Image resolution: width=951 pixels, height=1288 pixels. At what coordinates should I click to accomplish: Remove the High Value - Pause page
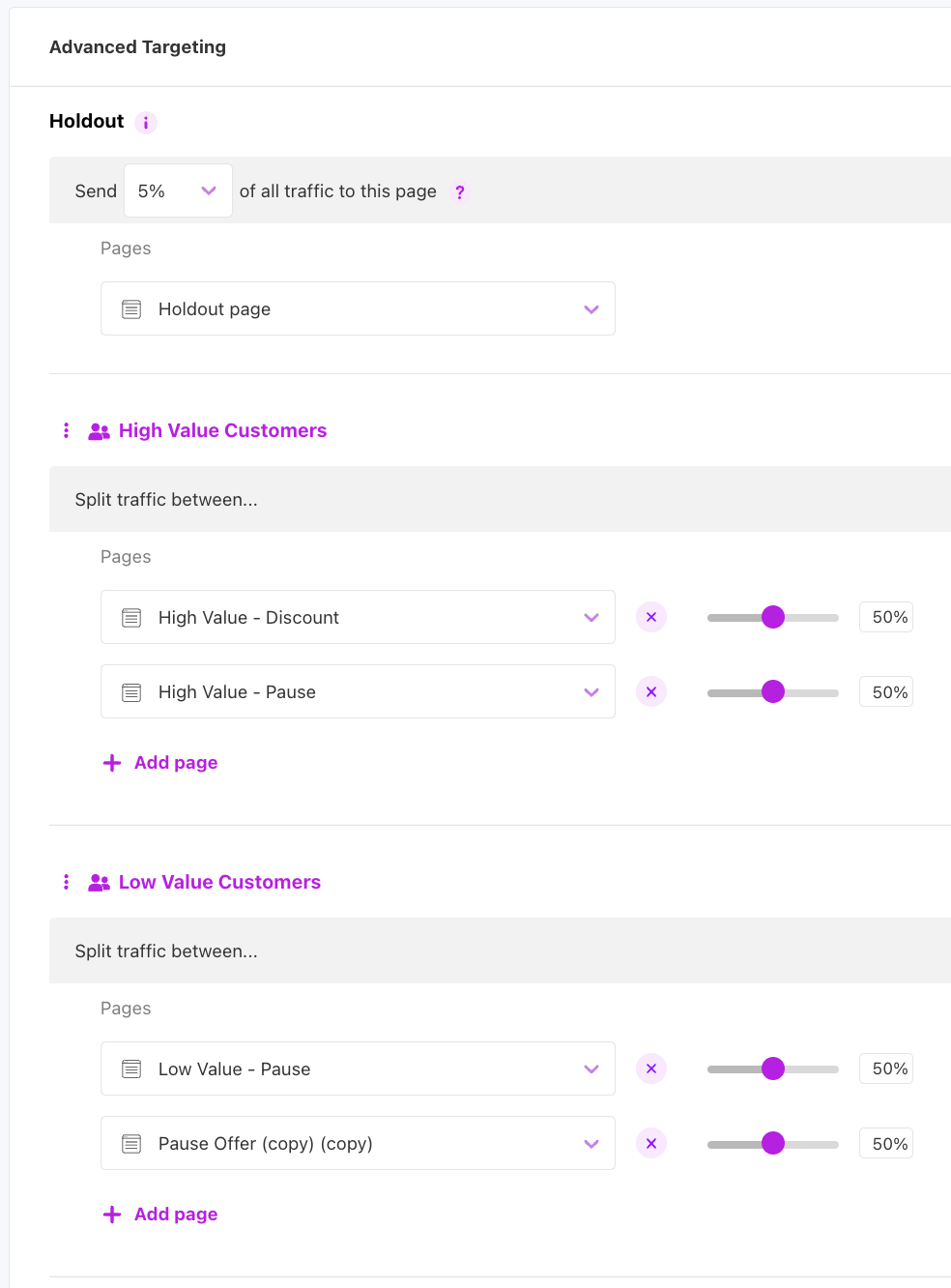(651, 691)
